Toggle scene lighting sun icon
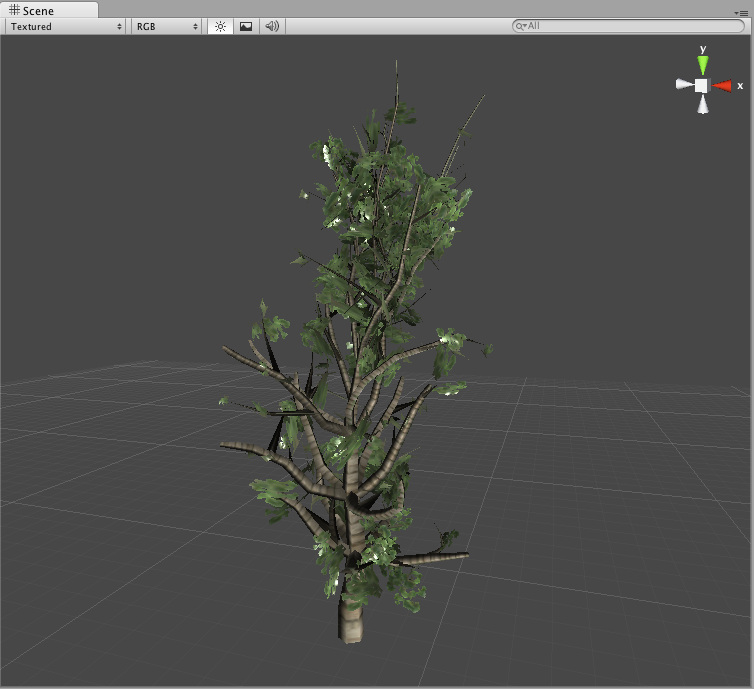This screenshot has height=689, width=754. point(220,26)
